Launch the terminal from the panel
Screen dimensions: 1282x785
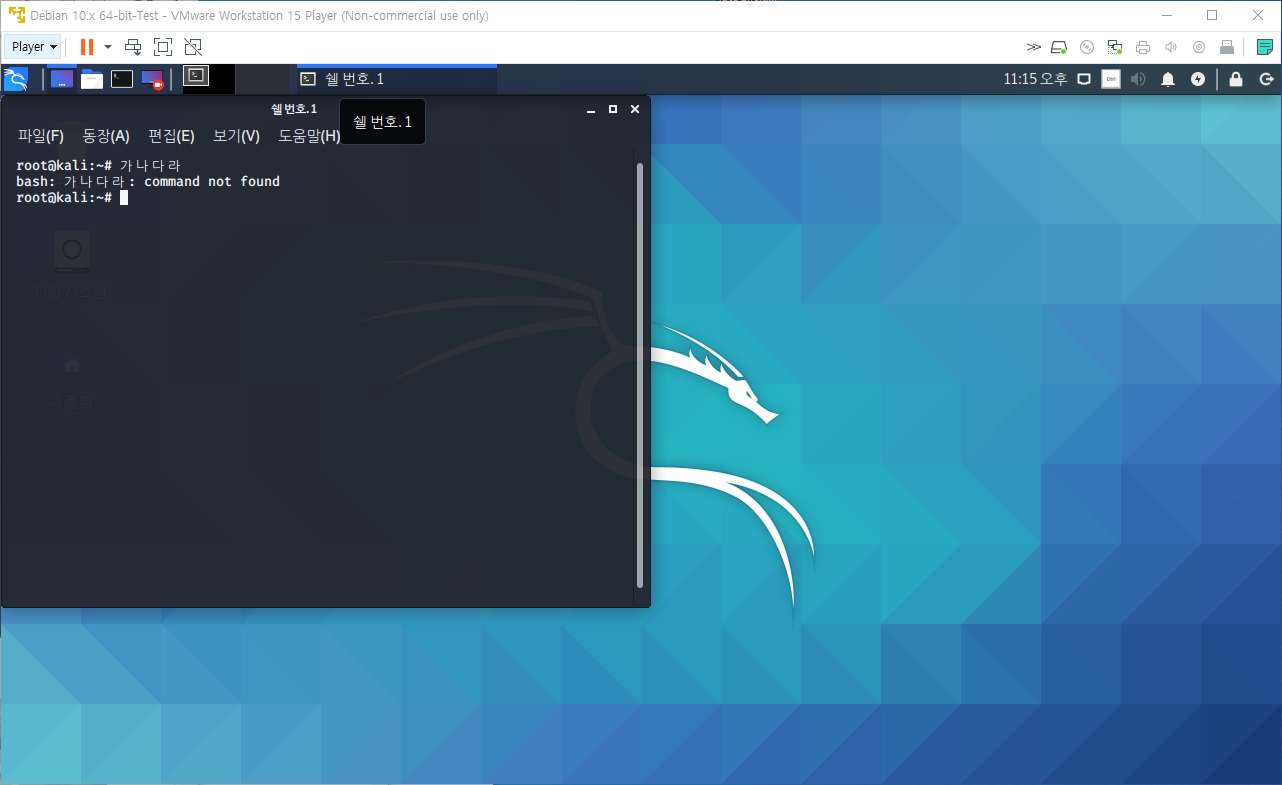(122, 79)
